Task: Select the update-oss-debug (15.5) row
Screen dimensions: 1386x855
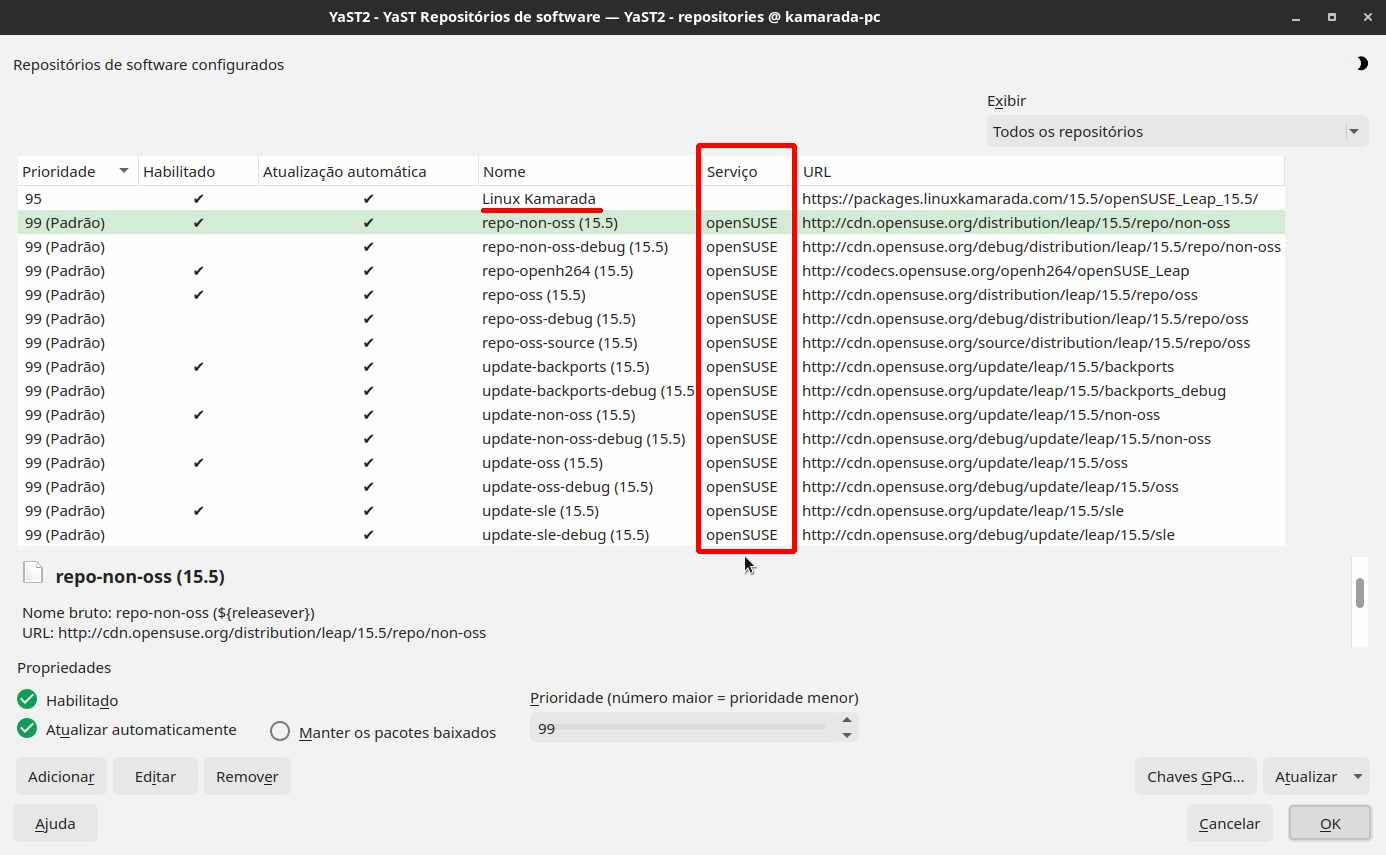Action: click(650, 487)
